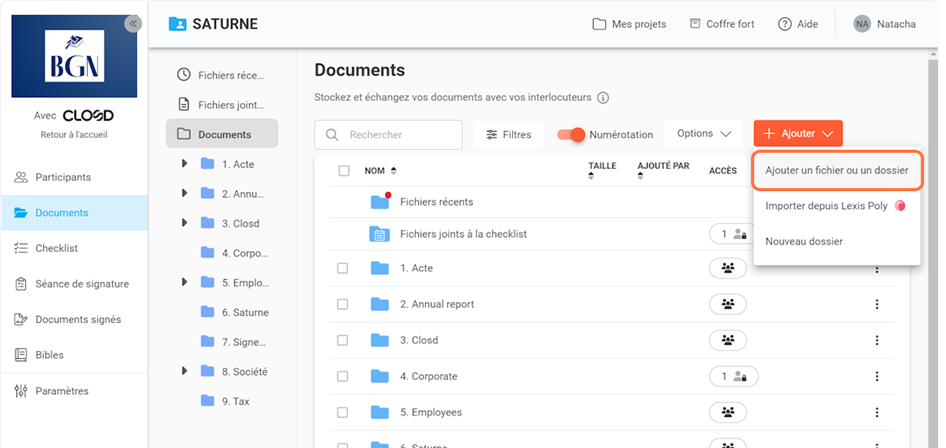Viewport: 946px width, 448px height.
Task: Toggle the Numérotation switch
Action: 571,134
